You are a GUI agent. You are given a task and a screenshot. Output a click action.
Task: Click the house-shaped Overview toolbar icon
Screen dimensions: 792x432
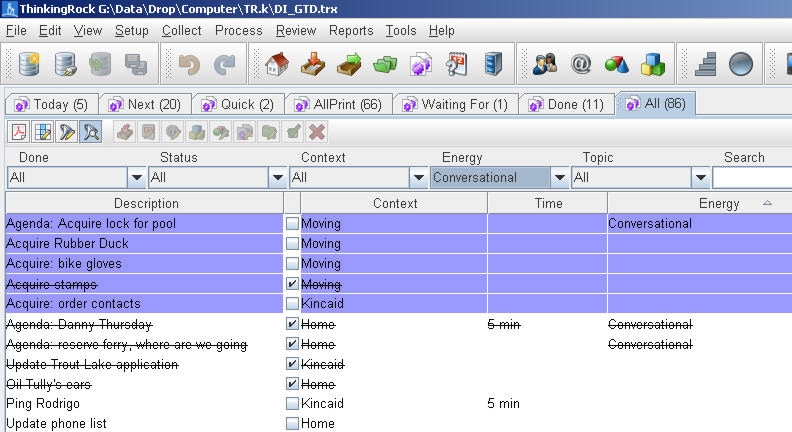(x=277, y=64)
